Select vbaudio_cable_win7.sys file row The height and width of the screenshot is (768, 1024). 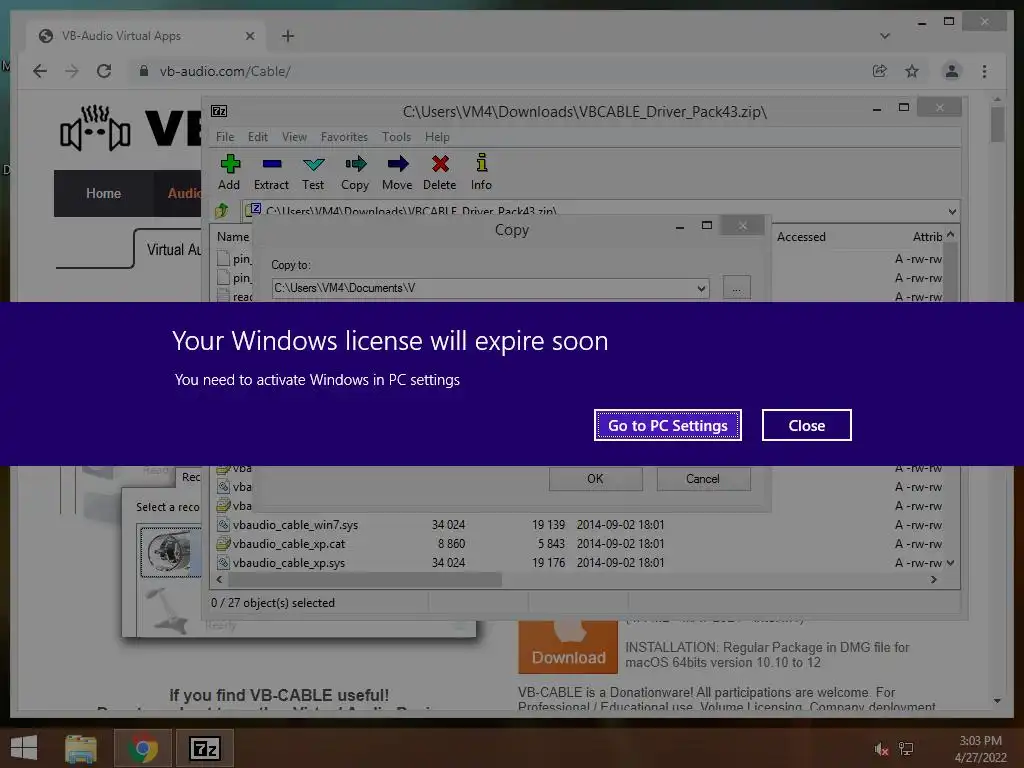[578, 524]
